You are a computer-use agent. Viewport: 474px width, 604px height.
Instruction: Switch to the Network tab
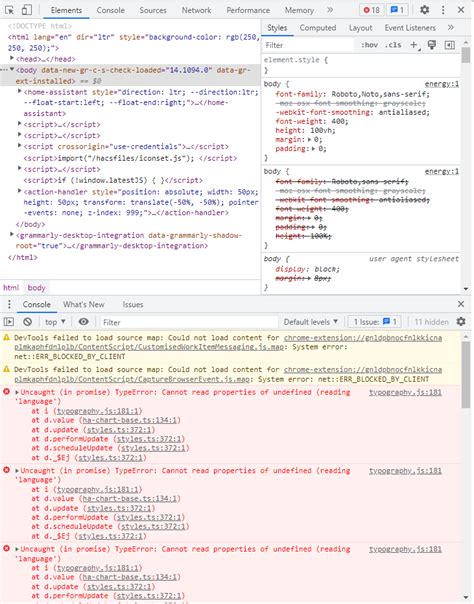pyautogui.click(x=196, y=10)
